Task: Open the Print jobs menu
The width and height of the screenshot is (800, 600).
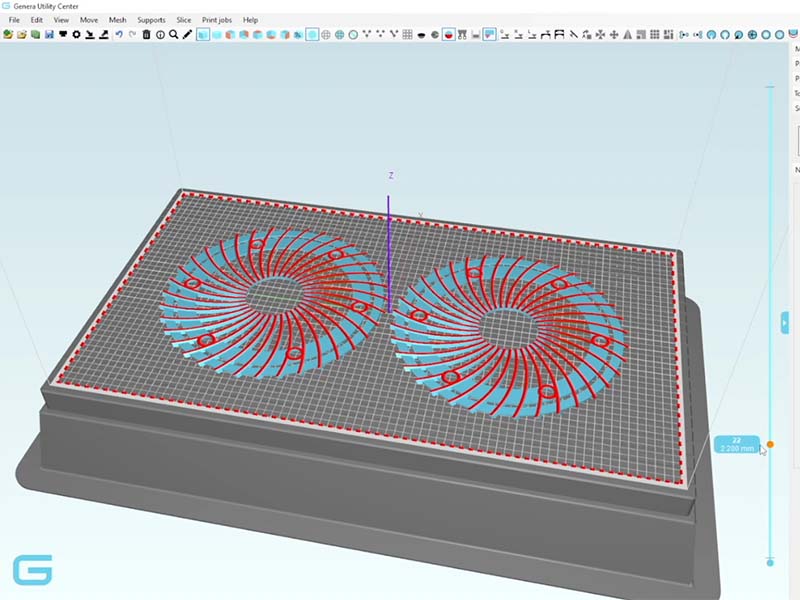Action: [217, 20]
